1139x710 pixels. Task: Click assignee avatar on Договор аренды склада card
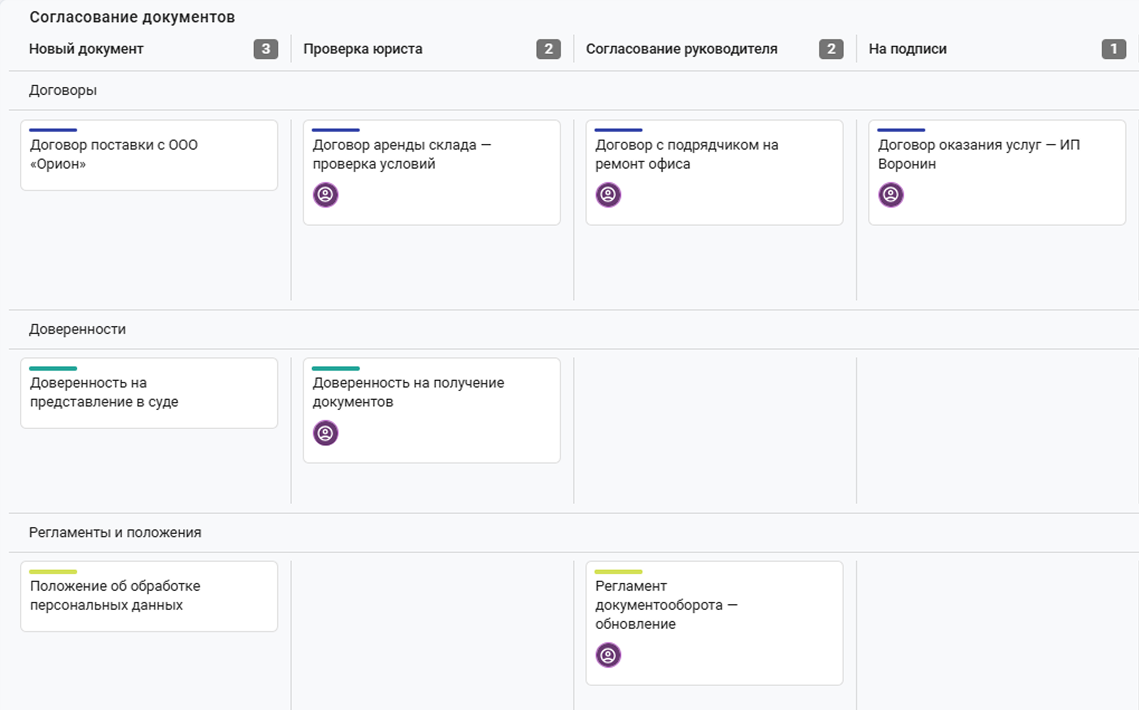pyautogui.click(x=325, y=195)
